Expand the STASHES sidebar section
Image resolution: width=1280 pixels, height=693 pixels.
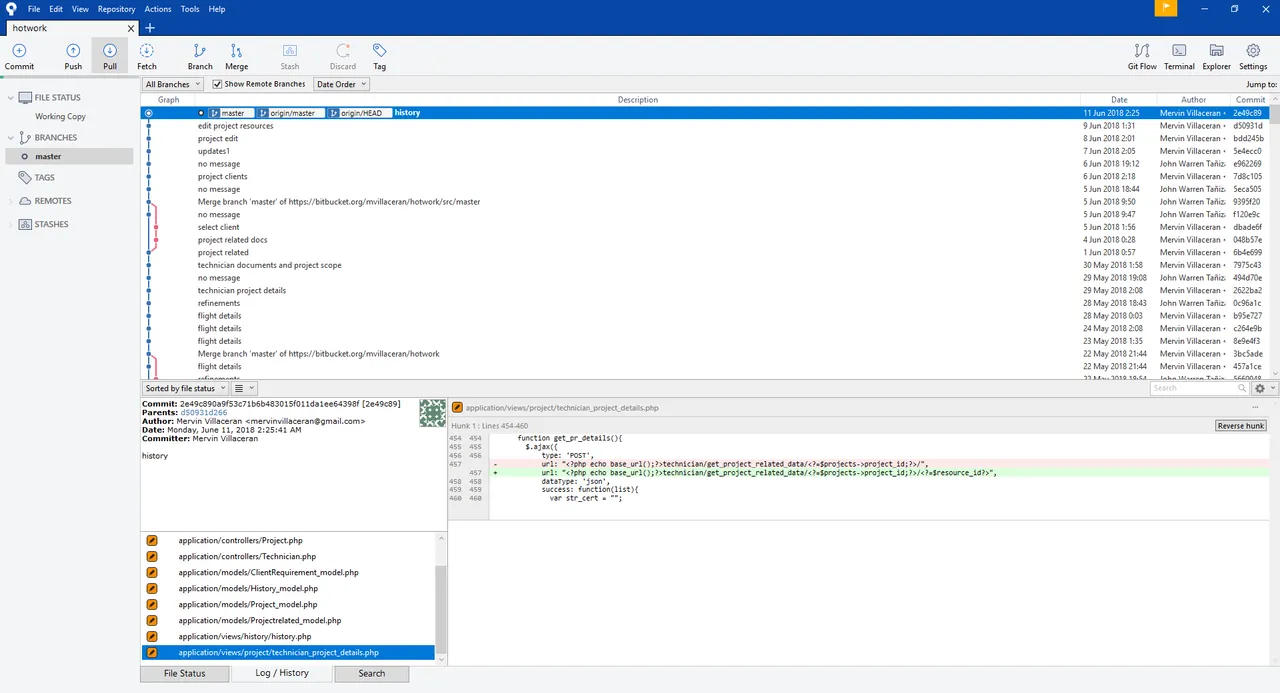[11, 224]
